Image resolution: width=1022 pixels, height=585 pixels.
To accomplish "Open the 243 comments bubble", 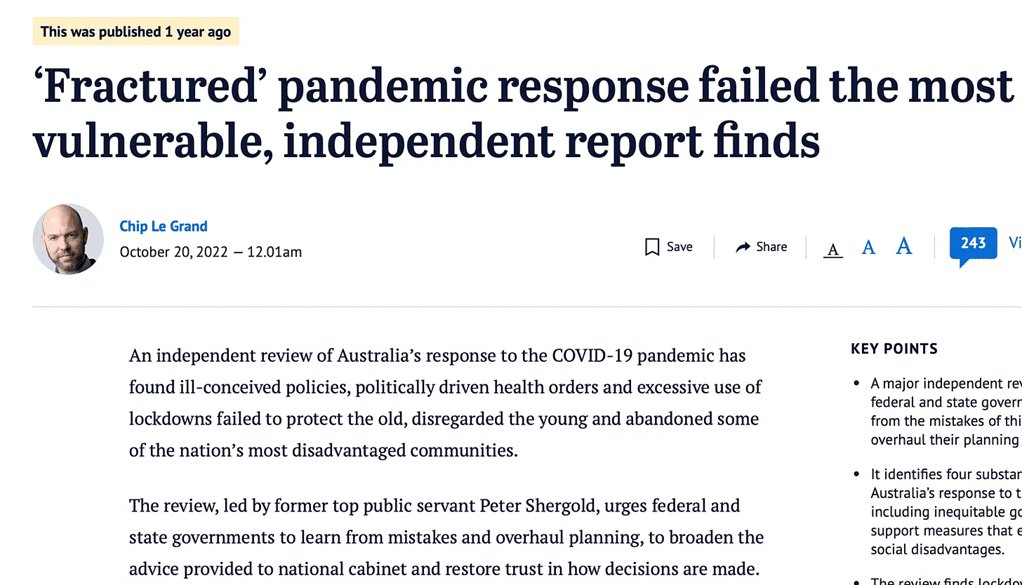I will point(973,246).
